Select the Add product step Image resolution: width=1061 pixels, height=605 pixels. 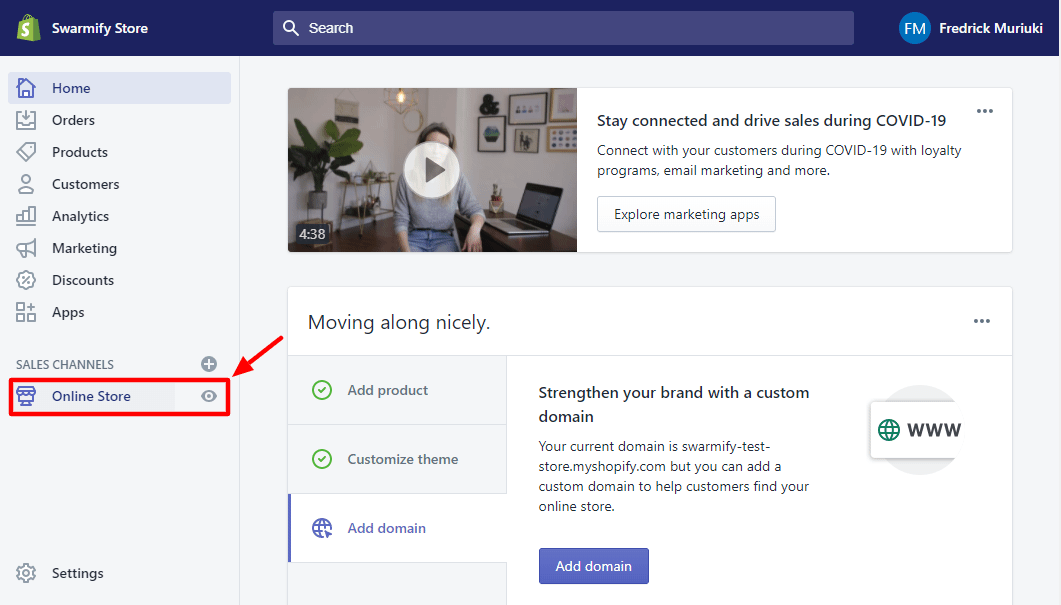pyautogui.click(x=397, y=390)
